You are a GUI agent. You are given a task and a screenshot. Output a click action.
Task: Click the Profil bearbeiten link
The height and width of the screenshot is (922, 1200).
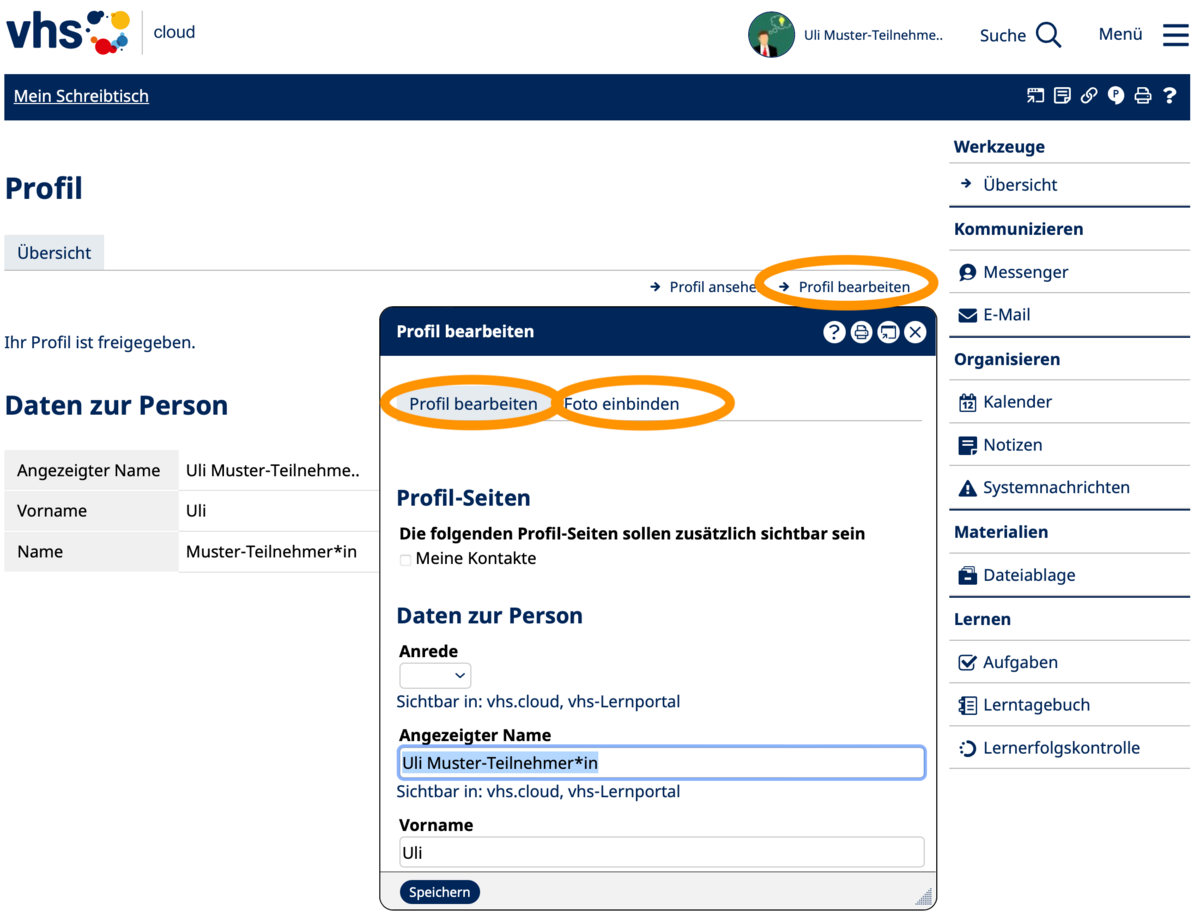[x=853, y=287]
